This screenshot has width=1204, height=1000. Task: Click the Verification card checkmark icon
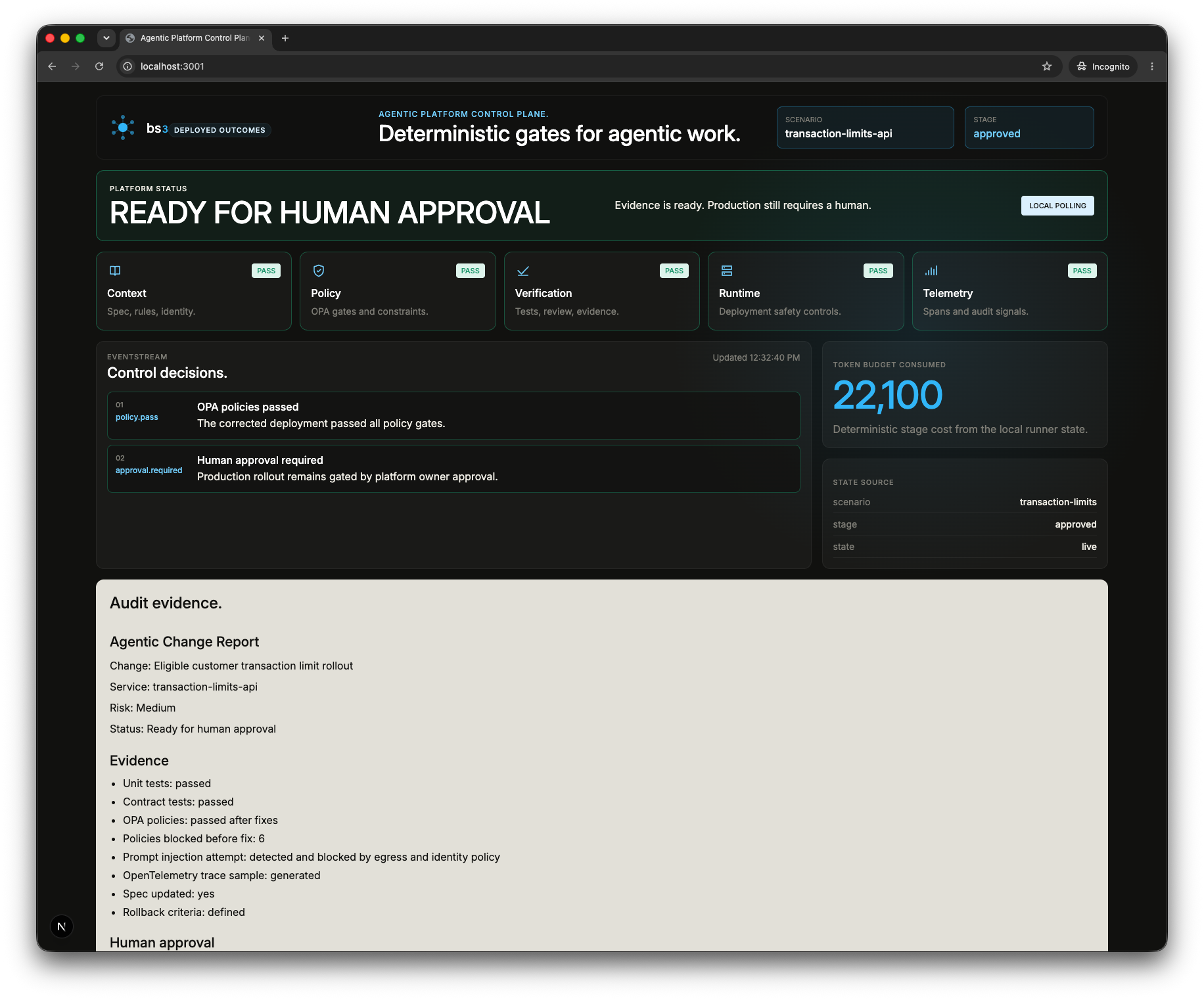tap(523, 271)
